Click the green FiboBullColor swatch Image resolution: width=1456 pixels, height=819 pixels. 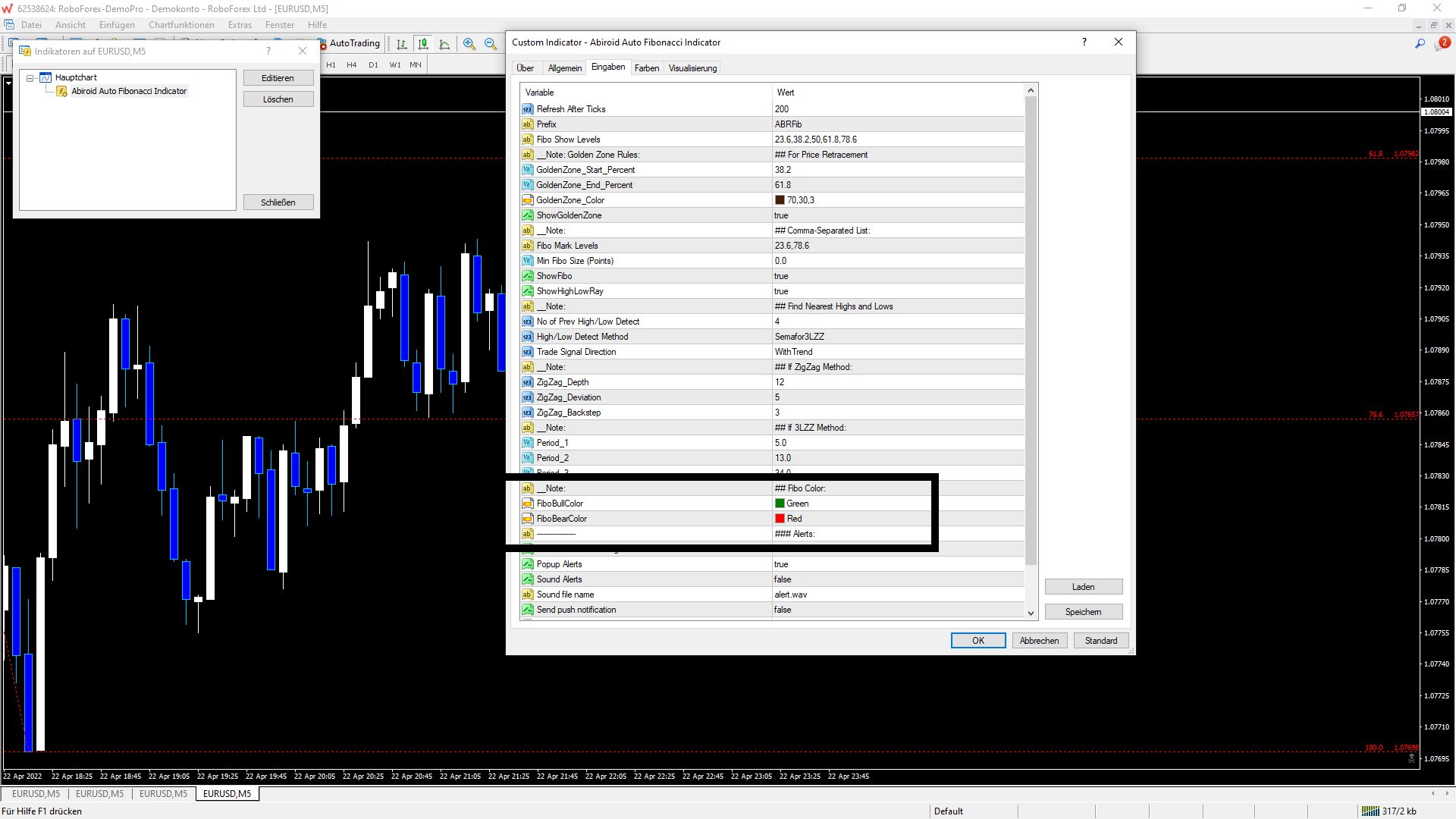780,504
